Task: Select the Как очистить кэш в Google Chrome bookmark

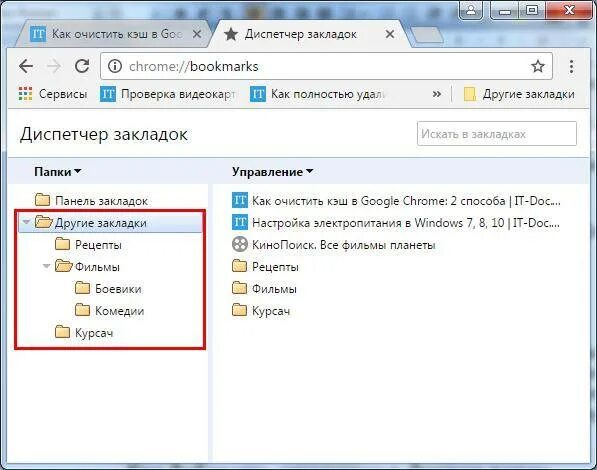Action: pyautogui.click(x=396, y=201)
